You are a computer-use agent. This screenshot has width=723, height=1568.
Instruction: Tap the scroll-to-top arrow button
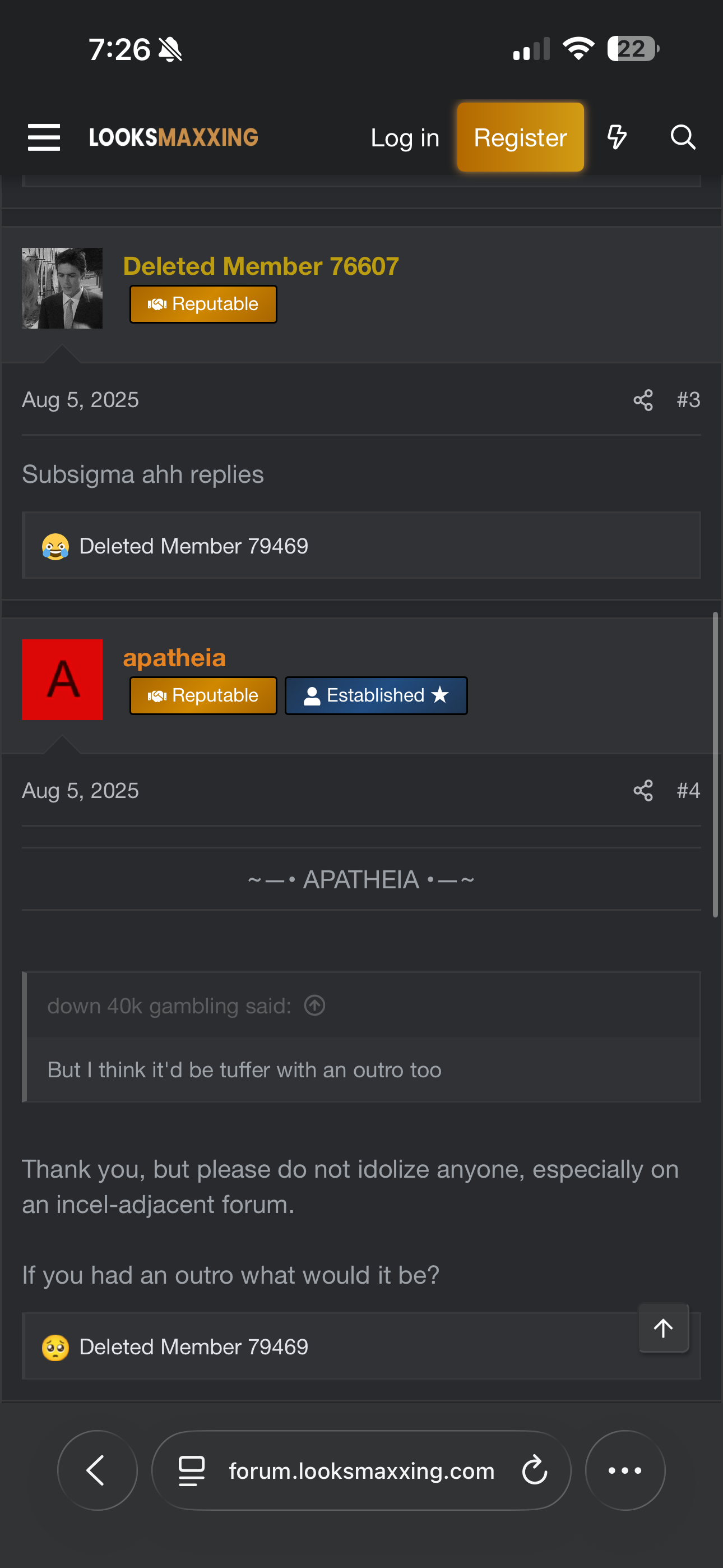(664, 1327)
